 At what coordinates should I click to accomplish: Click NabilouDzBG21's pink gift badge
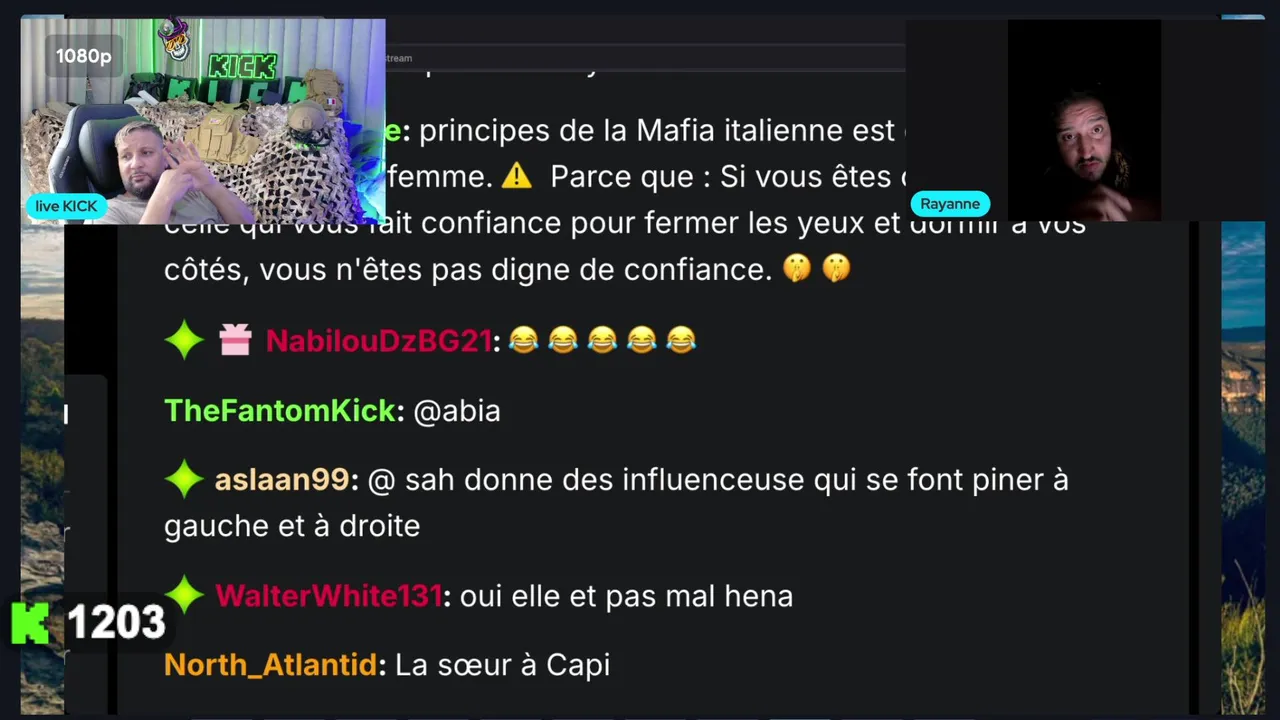pyautogui.click(x=235, y=341)
